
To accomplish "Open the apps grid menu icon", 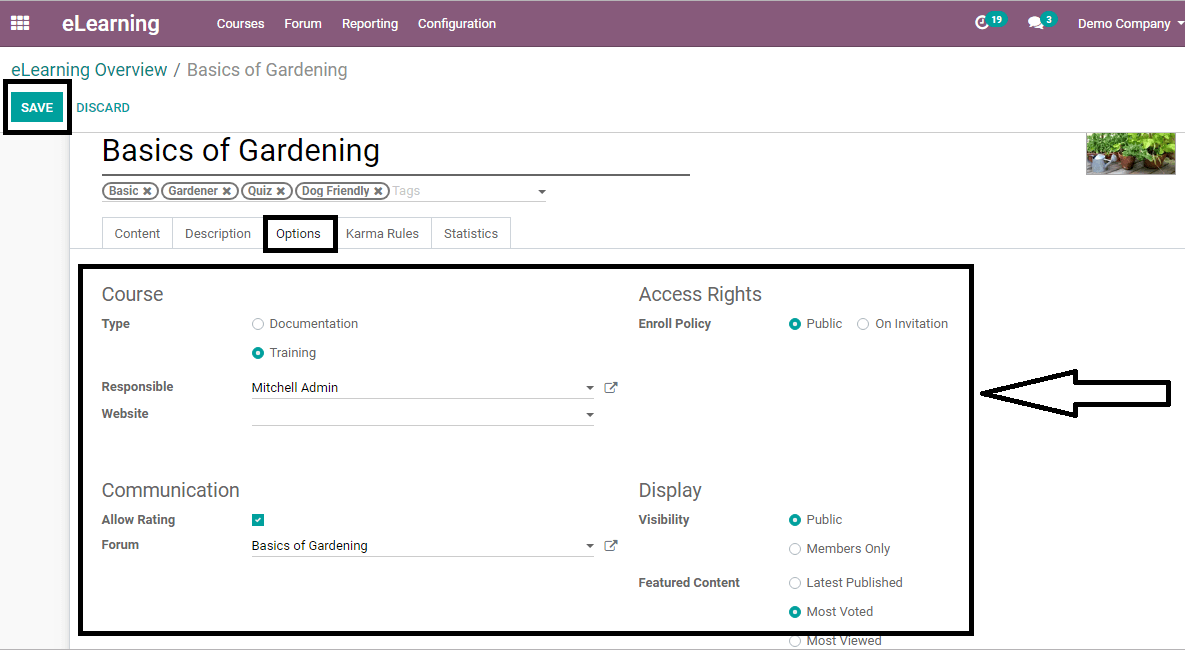I will coord(20,23).
